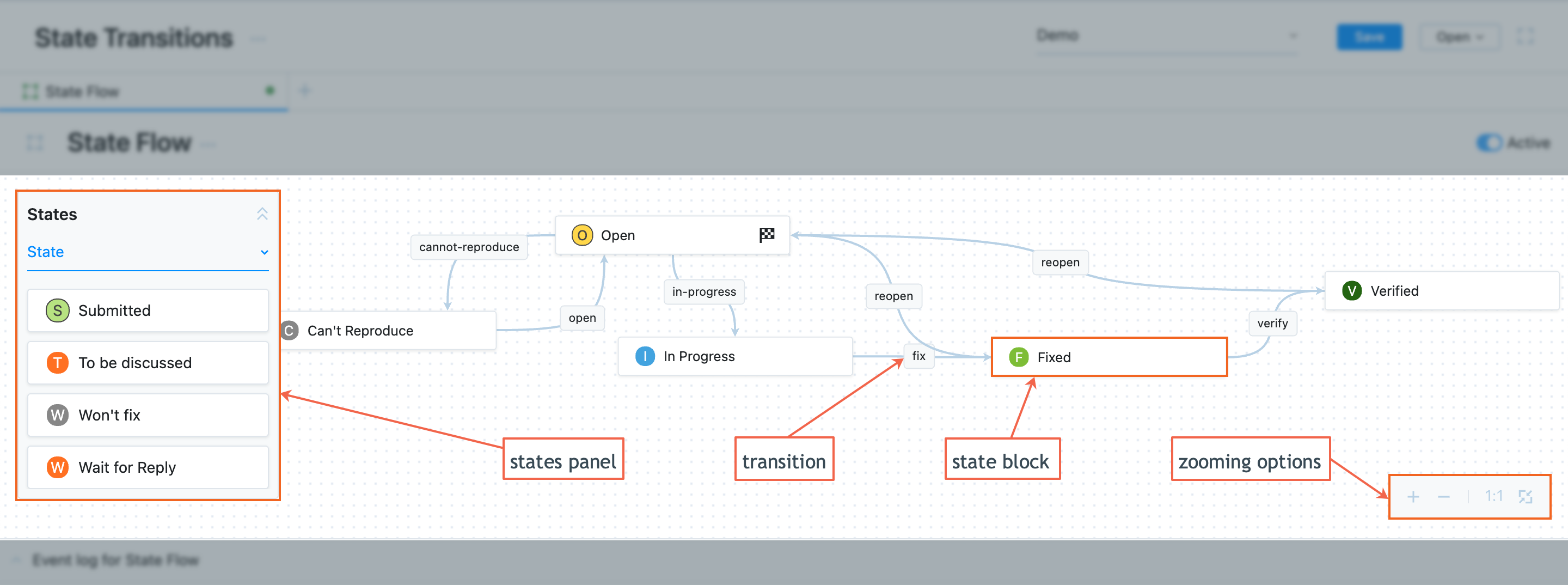Screen dimensions: 1568x585
Task: Switch to the State Flow tab
Action: [x=82, y=92]
